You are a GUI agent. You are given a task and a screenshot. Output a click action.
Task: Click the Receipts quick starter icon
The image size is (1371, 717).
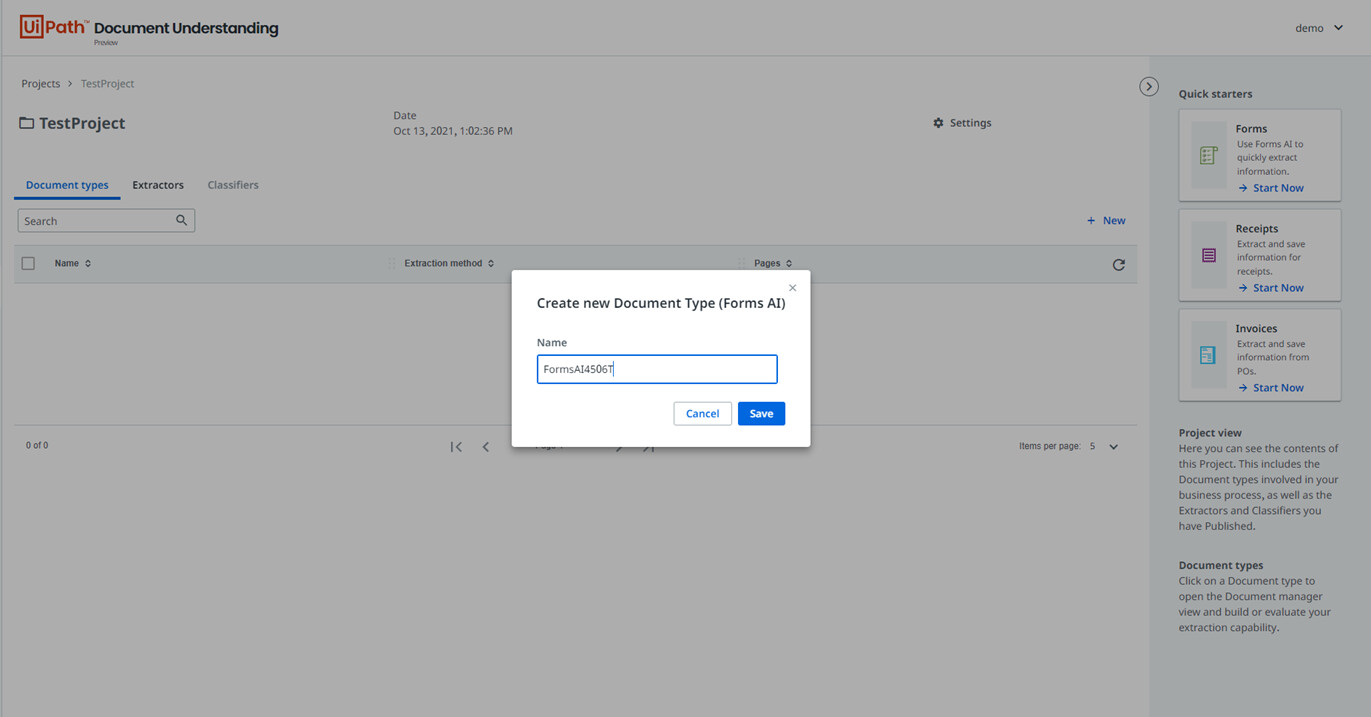tap(1208, 256)
